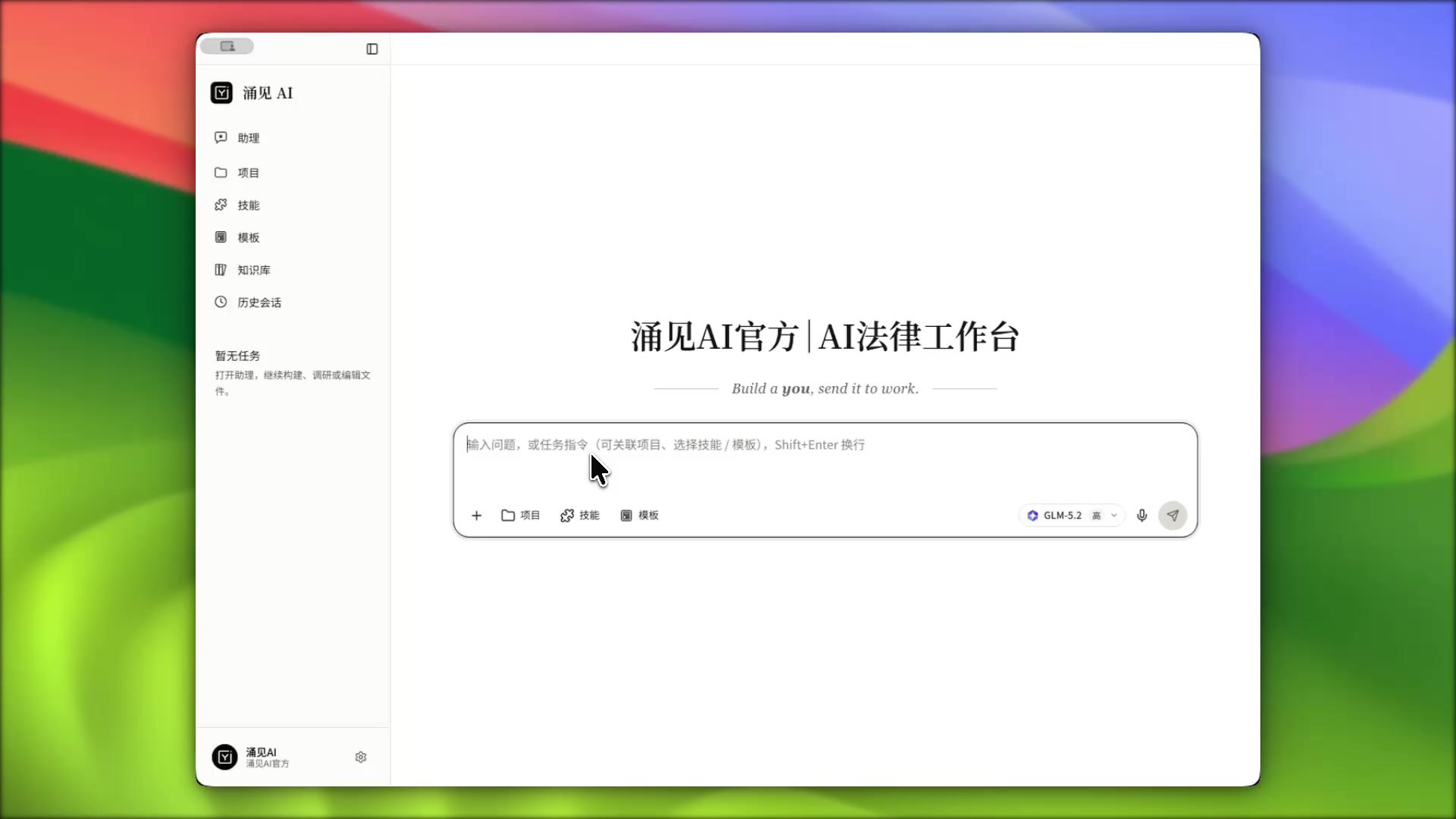Click the 暂无任务 heading
The width and height of the screenshot is (1456, 819).
(237, 356)
